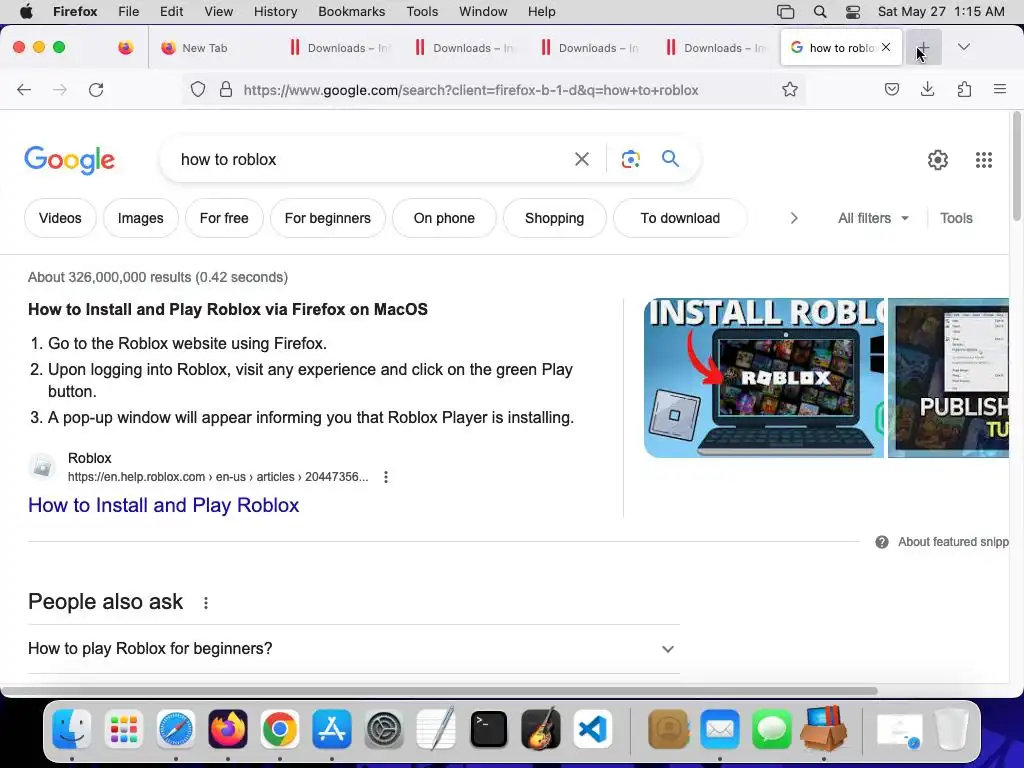
Task: Open the History menu
Action: point(275,12)
